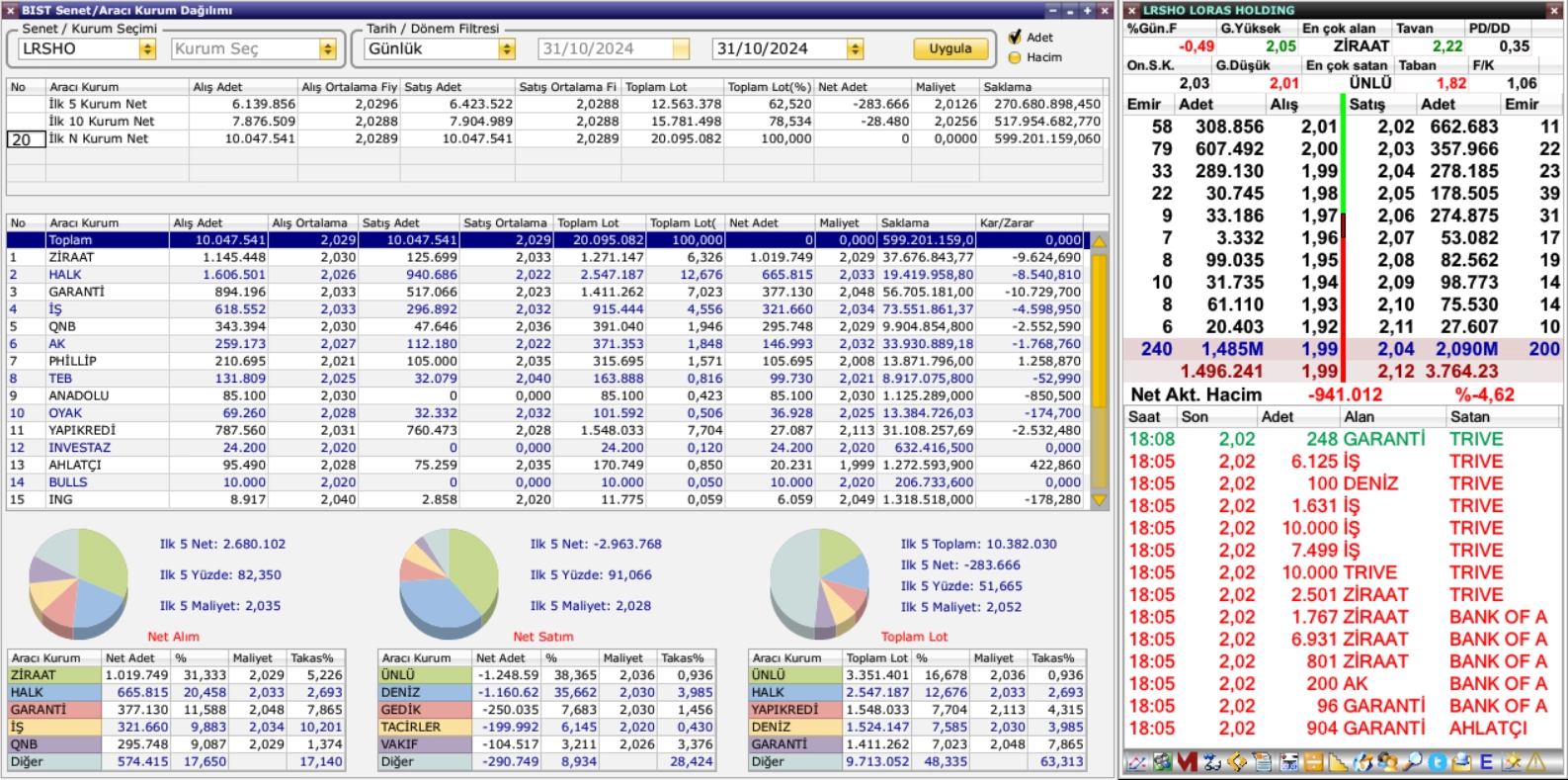Click the yellow triangle ruler icon
Viewport: 1568px width, 780px height.
(1338, 762)
